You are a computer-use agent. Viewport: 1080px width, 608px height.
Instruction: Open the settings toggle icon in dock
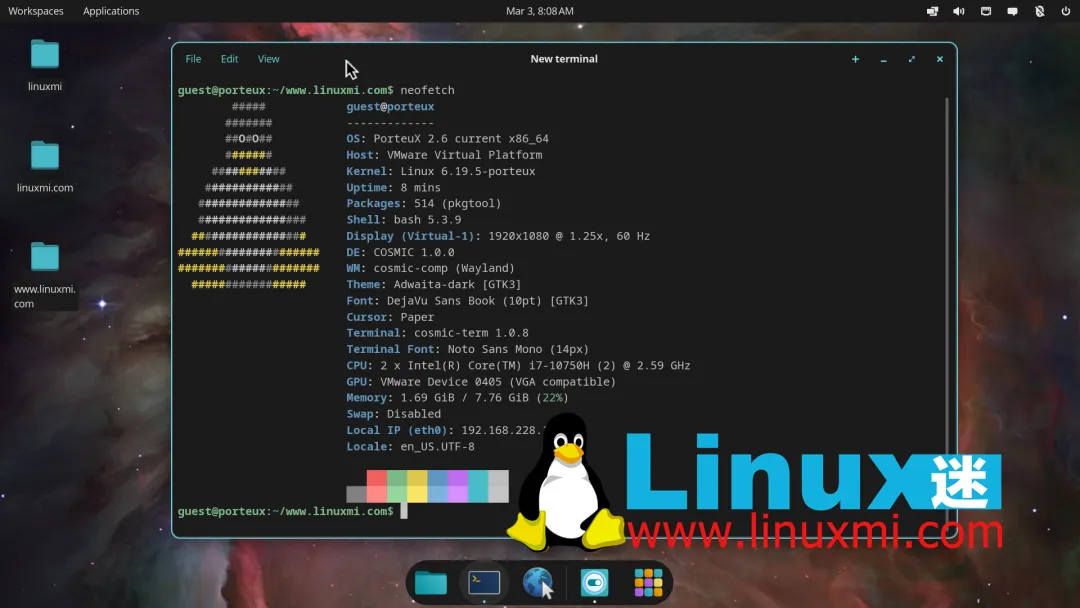click(x=594, y=583)
